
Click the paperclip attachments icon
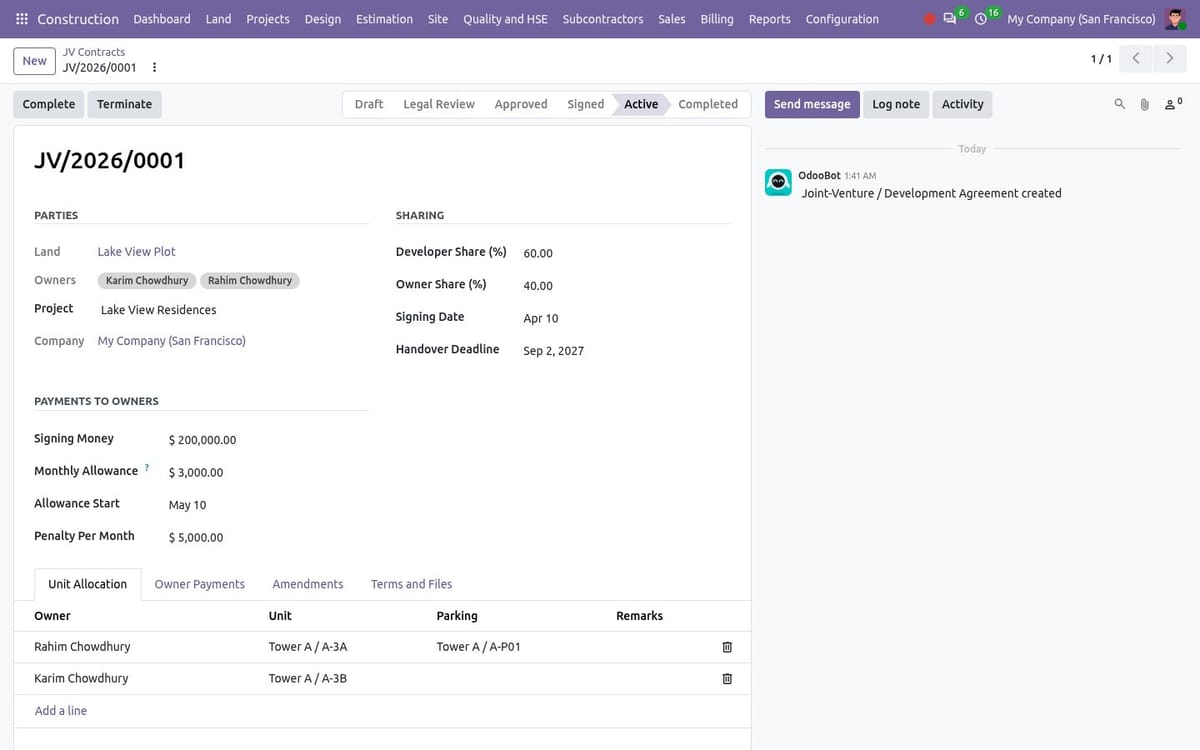coord(1145,104)
